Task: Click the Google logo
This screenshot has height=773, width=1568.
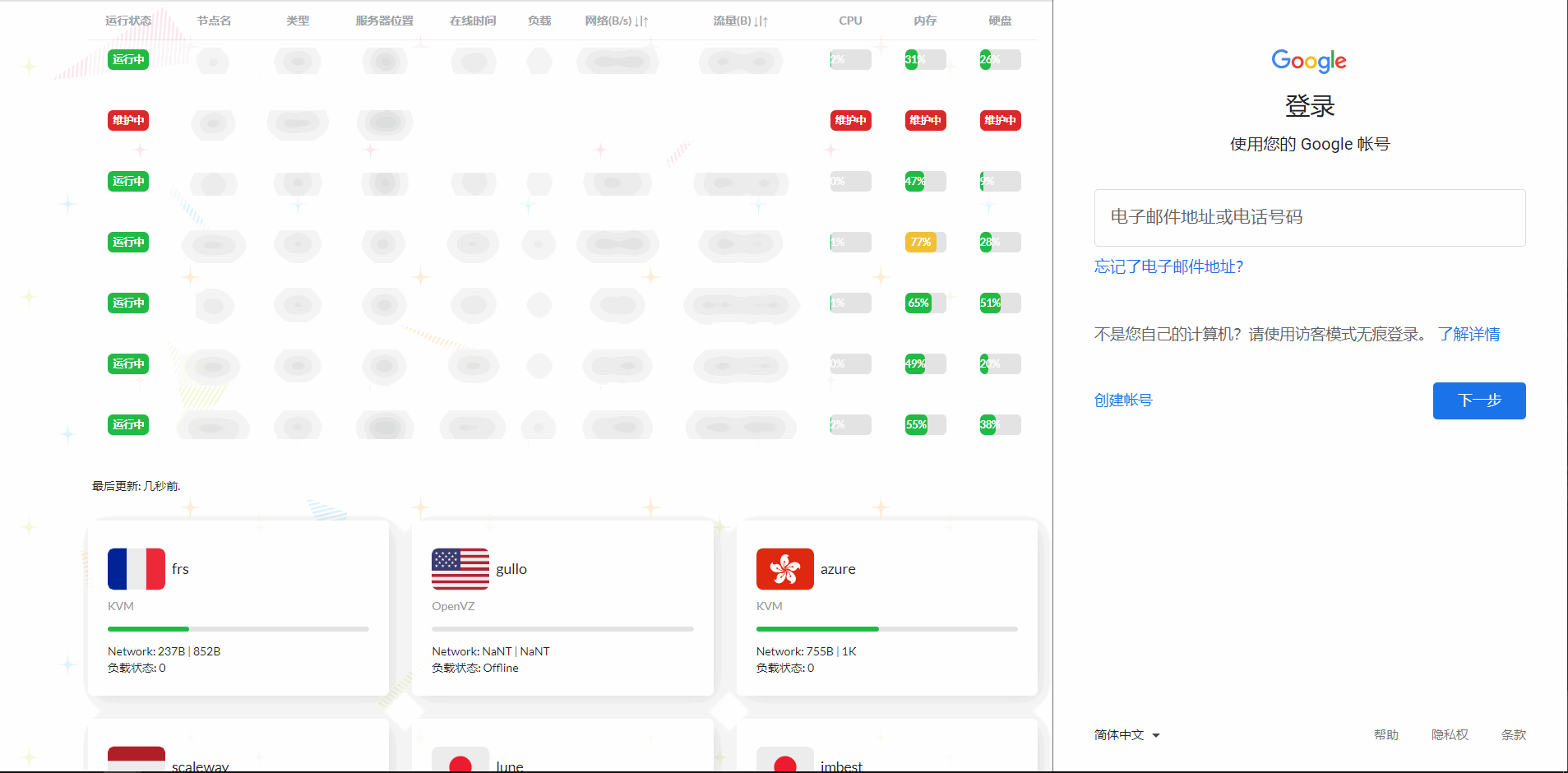Action: [1309, 61]
